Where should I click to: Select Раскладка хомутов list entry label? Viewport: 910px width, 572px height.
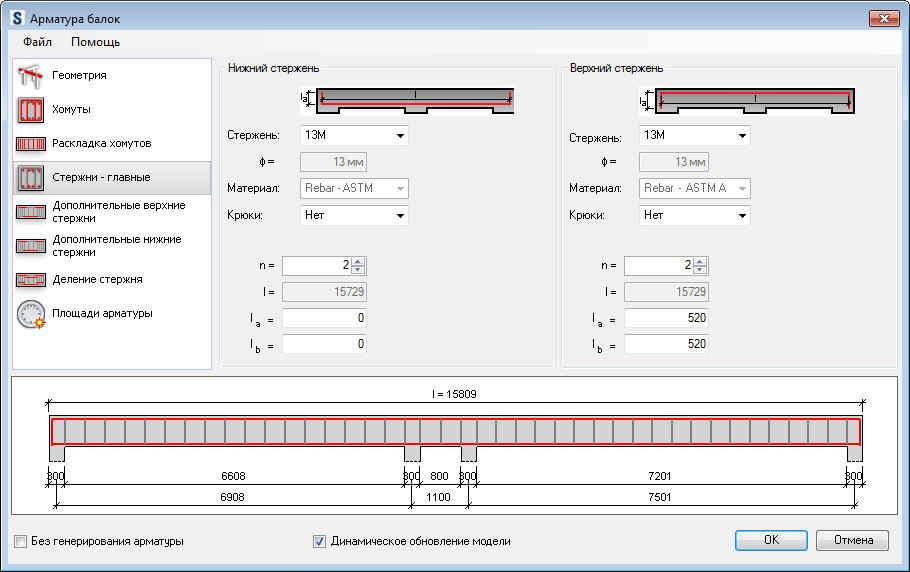tap(102, 143)
